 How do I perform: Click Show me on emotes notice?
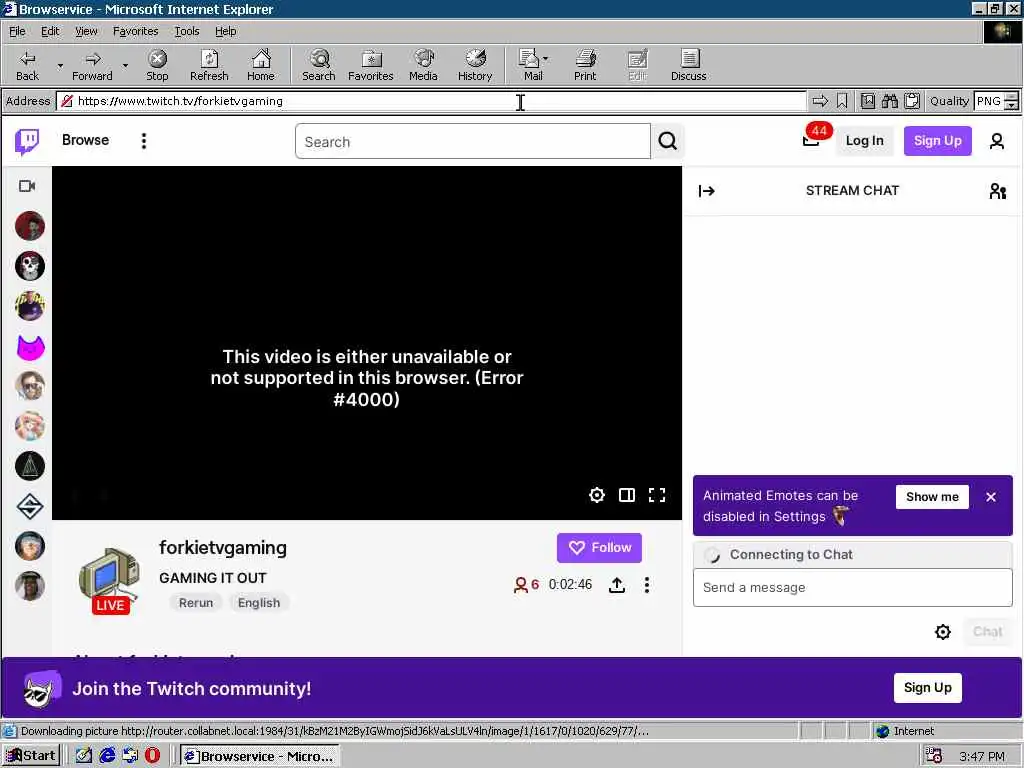point(932,496)
